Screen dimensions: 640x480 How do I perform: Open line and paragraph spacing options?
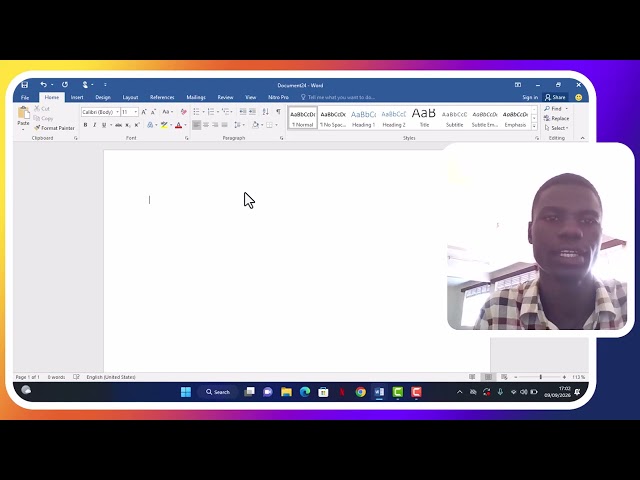click(x=238, y=125)
